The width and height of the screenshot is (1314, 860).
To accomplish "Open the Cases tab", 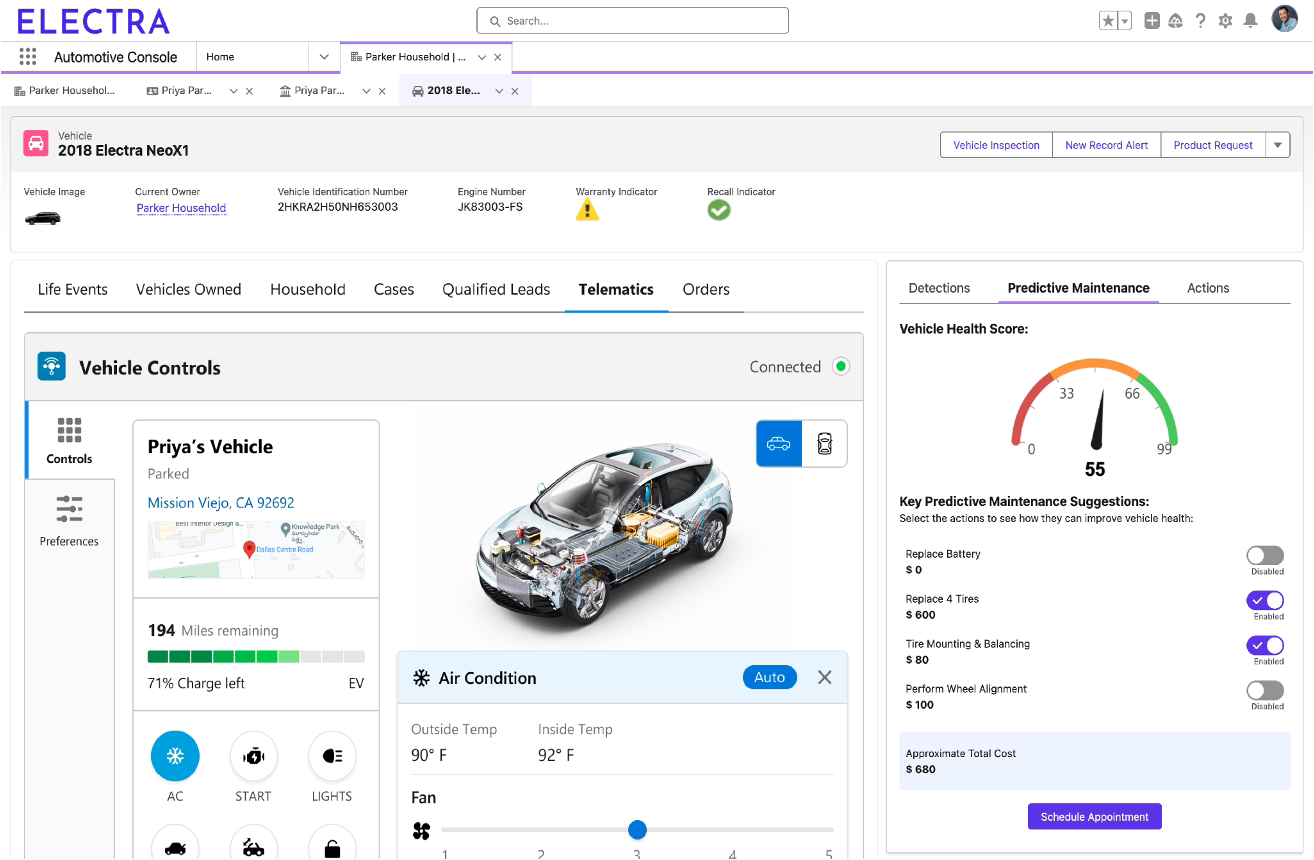I will click(394, 290).
